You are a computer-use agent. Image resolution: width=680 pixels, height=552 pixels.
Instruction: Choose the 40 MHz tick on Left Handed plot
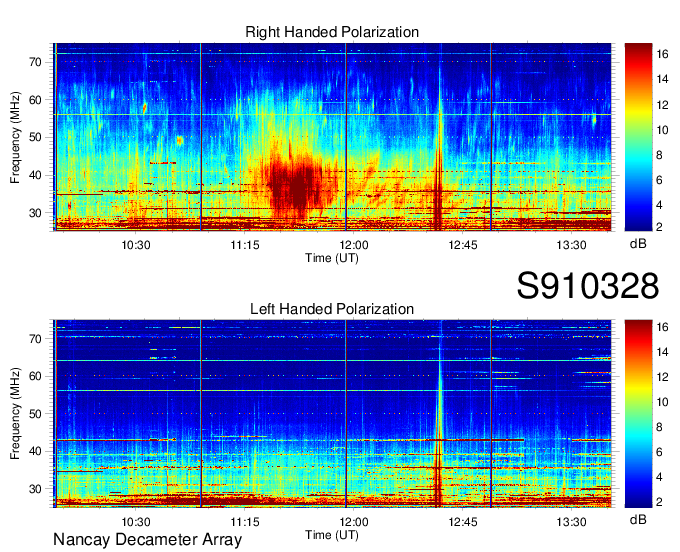36,452
